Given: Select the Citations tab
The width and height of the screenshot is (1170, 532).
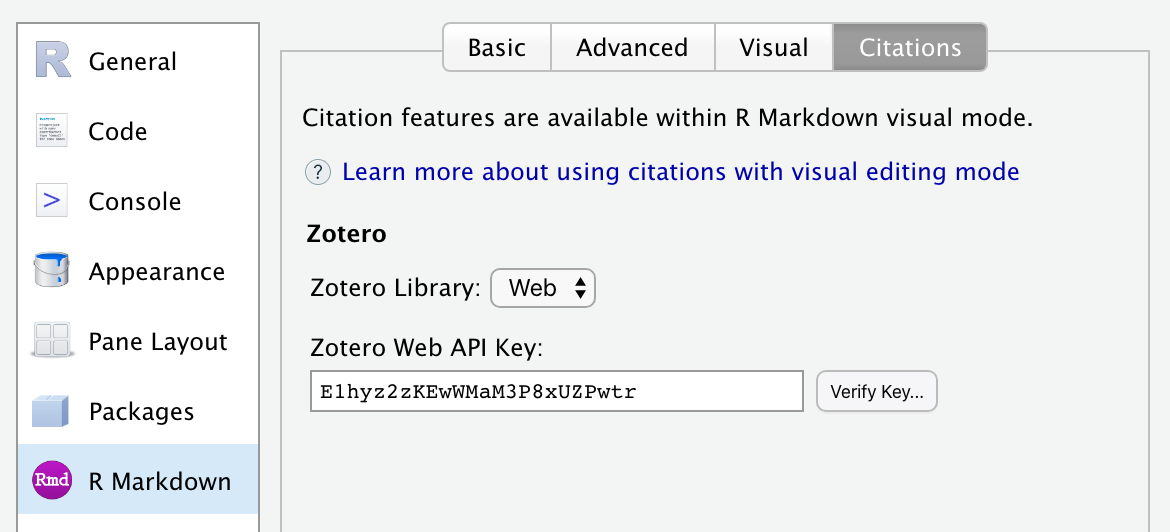Looking at the screenshot, I should (x=910, y=48).
